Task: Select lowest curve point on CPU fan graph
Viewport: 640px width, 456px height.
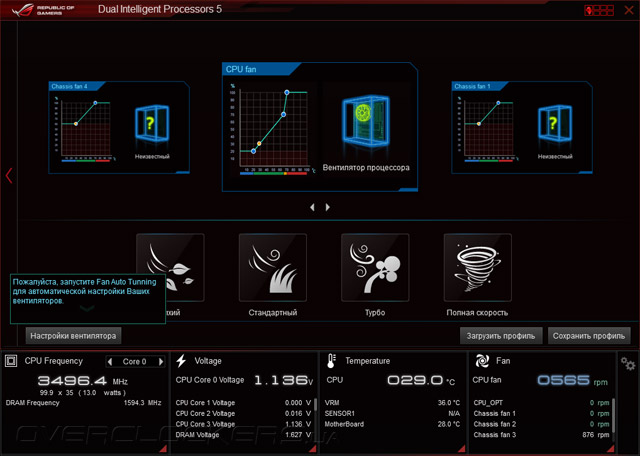Action: point(253,151)
